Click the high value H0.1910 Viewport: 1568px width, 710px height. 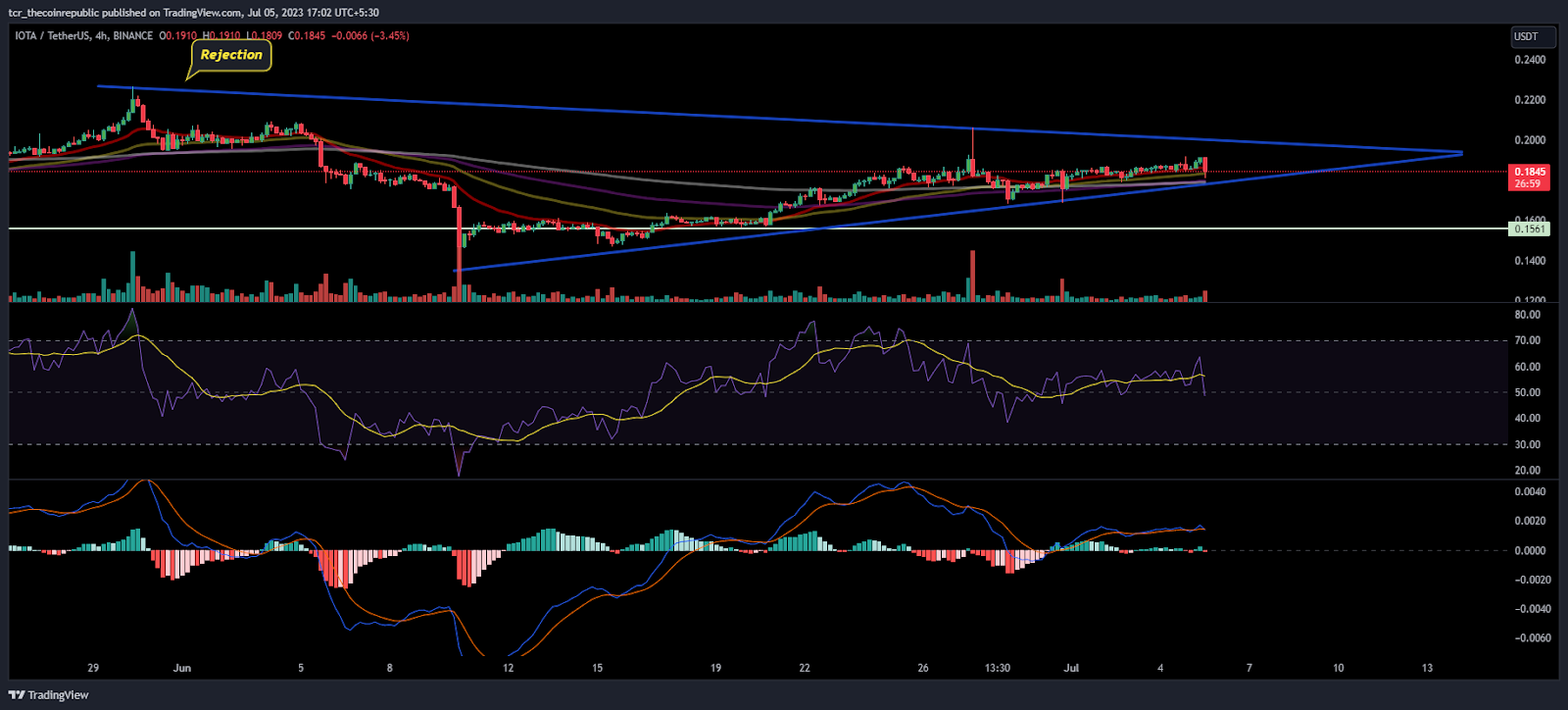coord(221,35)
